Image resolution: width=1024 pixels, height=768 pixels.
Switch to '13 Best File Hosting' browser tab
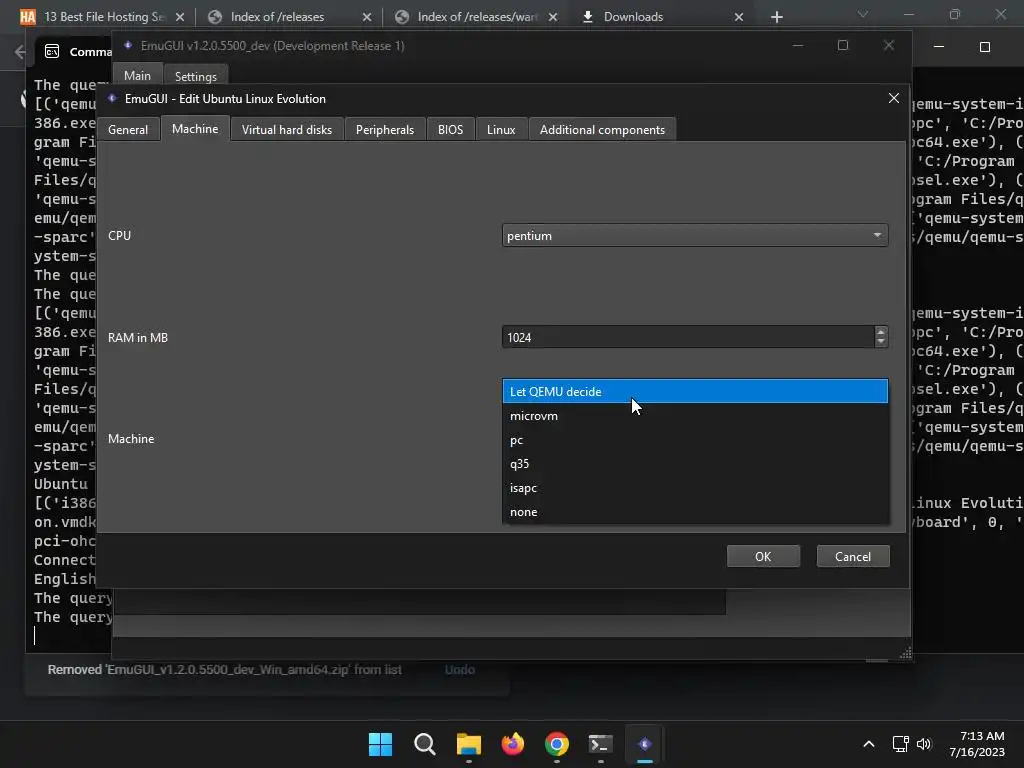click(x=103, y=17)
